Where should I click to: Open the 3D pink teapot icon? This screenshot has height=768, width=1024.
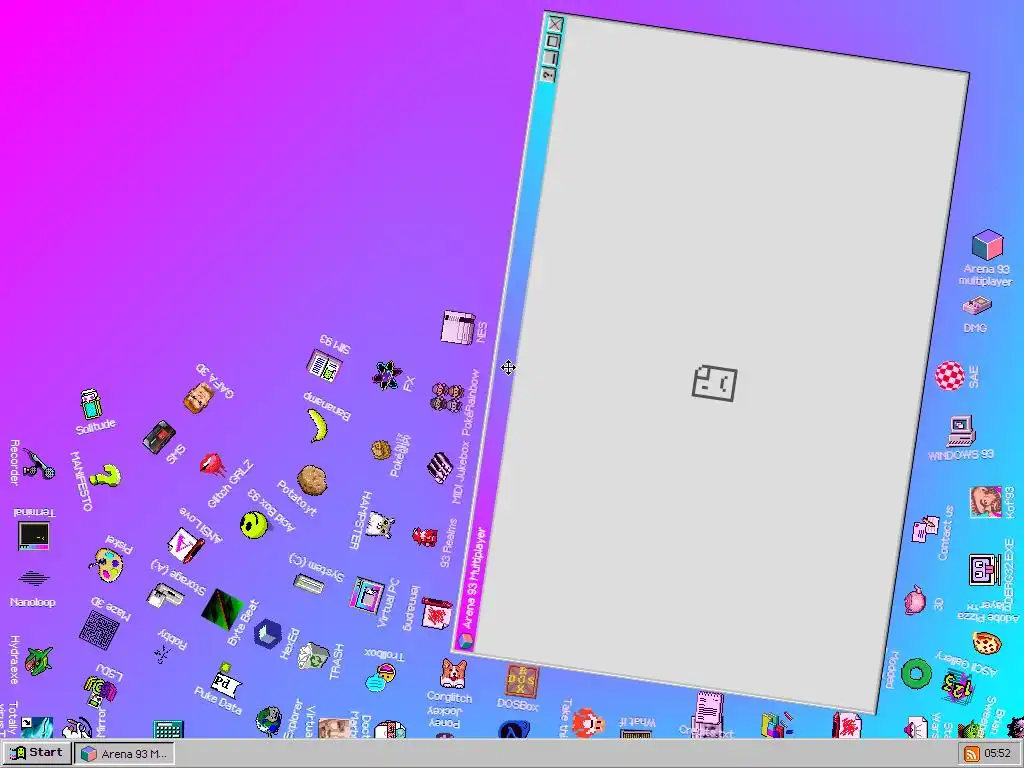click(x=916, y=599)
